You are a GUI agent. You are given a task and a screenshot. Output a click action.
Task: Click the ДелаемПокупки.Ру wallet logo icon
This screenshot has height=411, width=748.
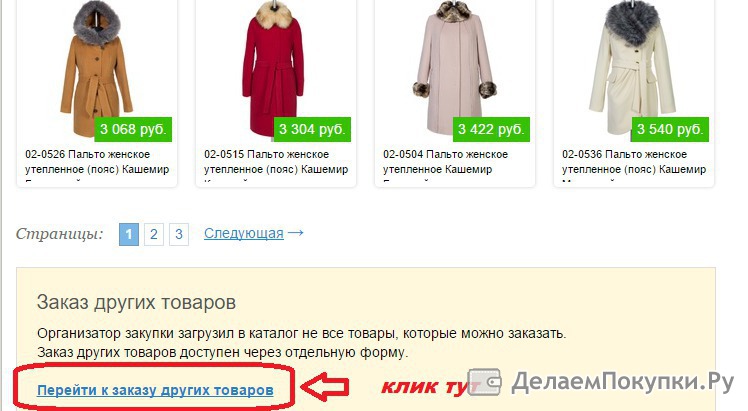click(484, 382)
